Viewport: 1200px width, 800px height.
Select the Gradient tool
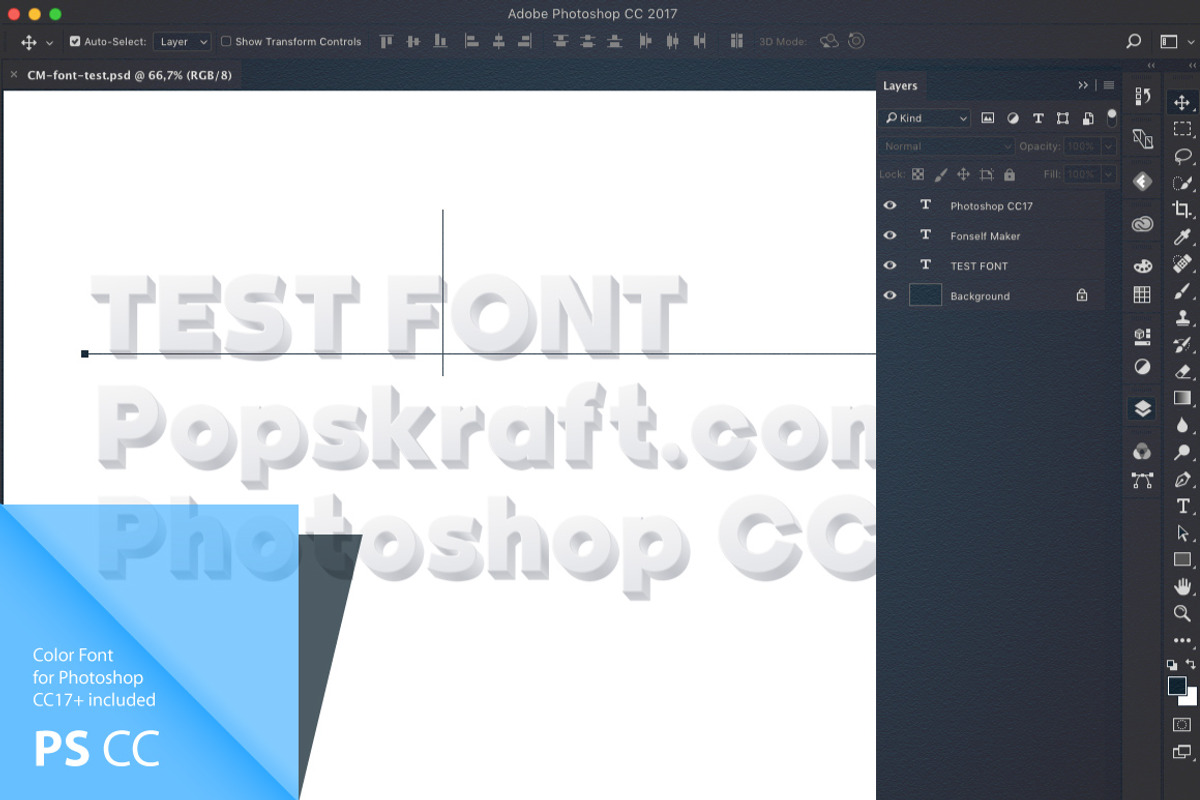(1182, 398)
